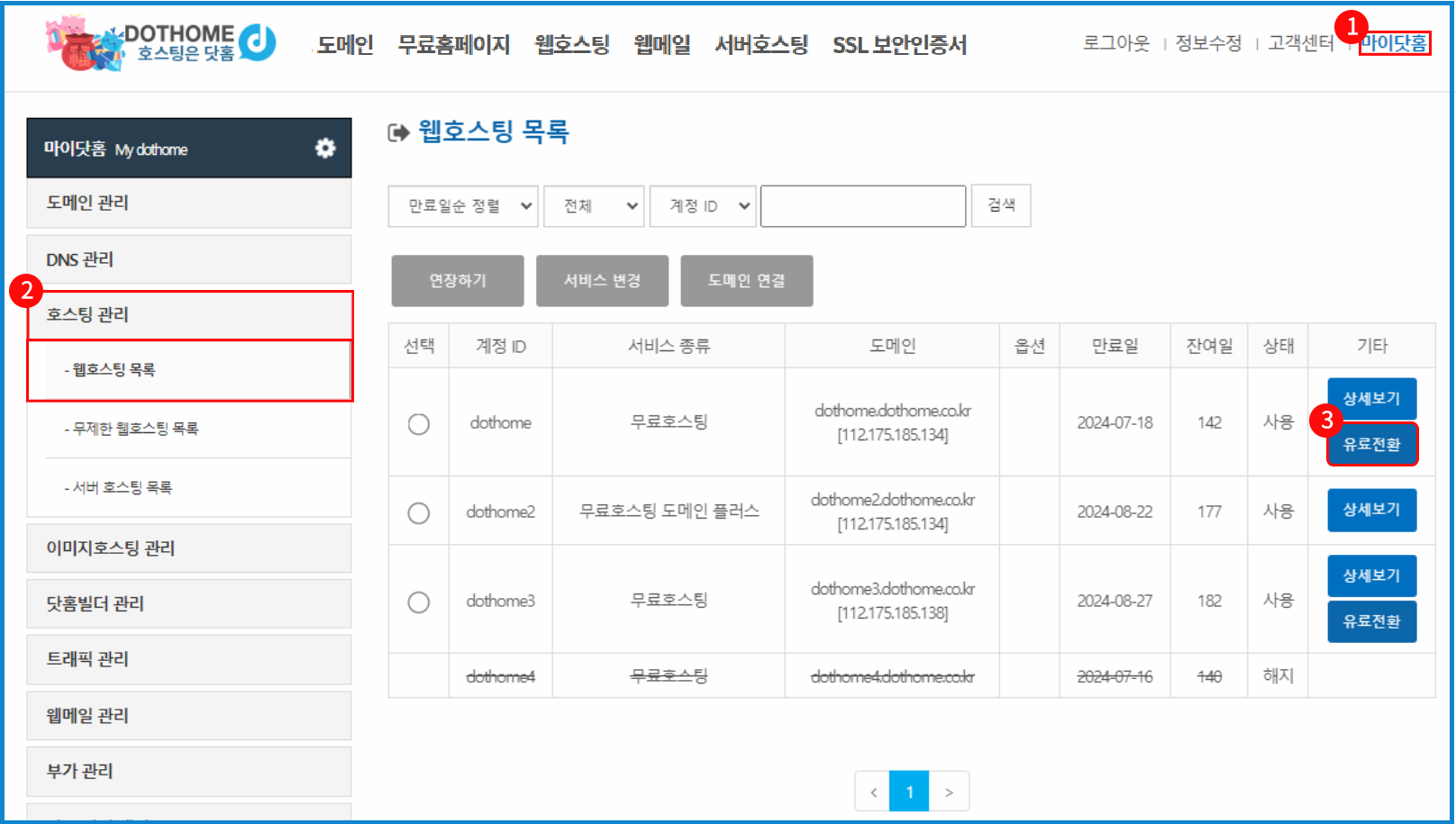This screenshot has height=824, width=1456.
Task: Go to previous page with left arrow
Action: tap(872, 792)
